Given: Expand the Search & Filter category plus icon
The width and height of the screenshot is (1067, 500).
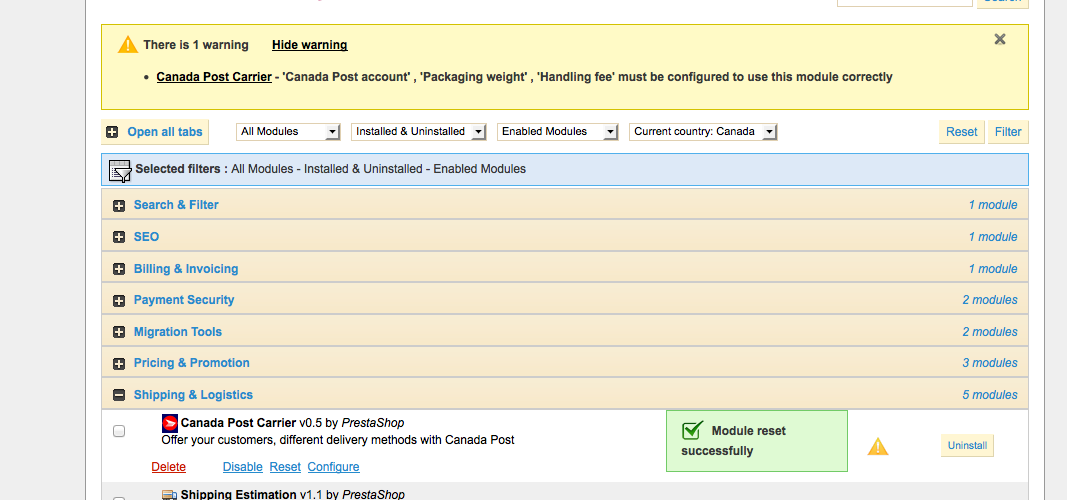Looking at the screenshot, I should tap(119, 205).
